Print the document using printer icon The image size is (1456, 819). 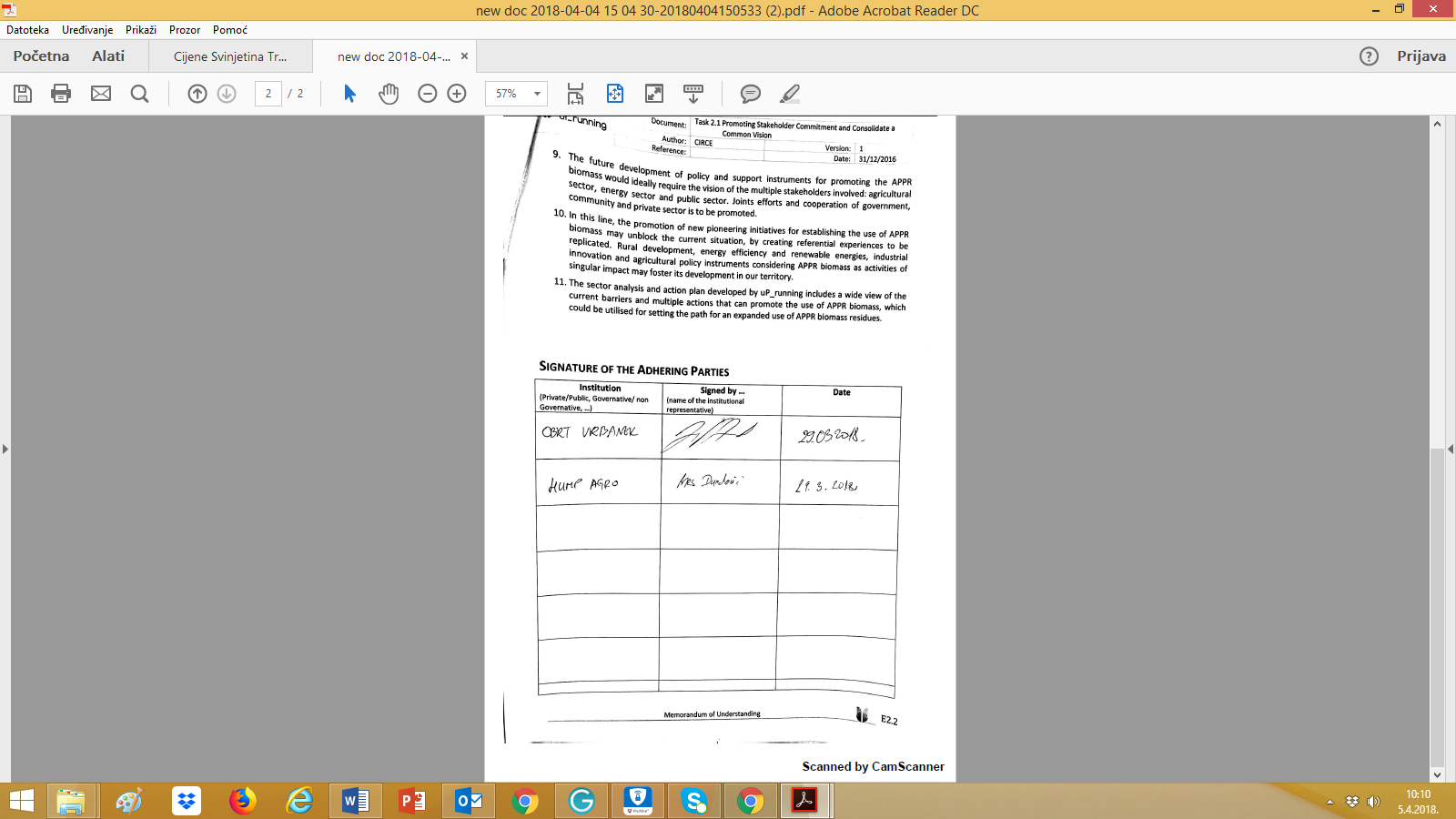point(61,94)
